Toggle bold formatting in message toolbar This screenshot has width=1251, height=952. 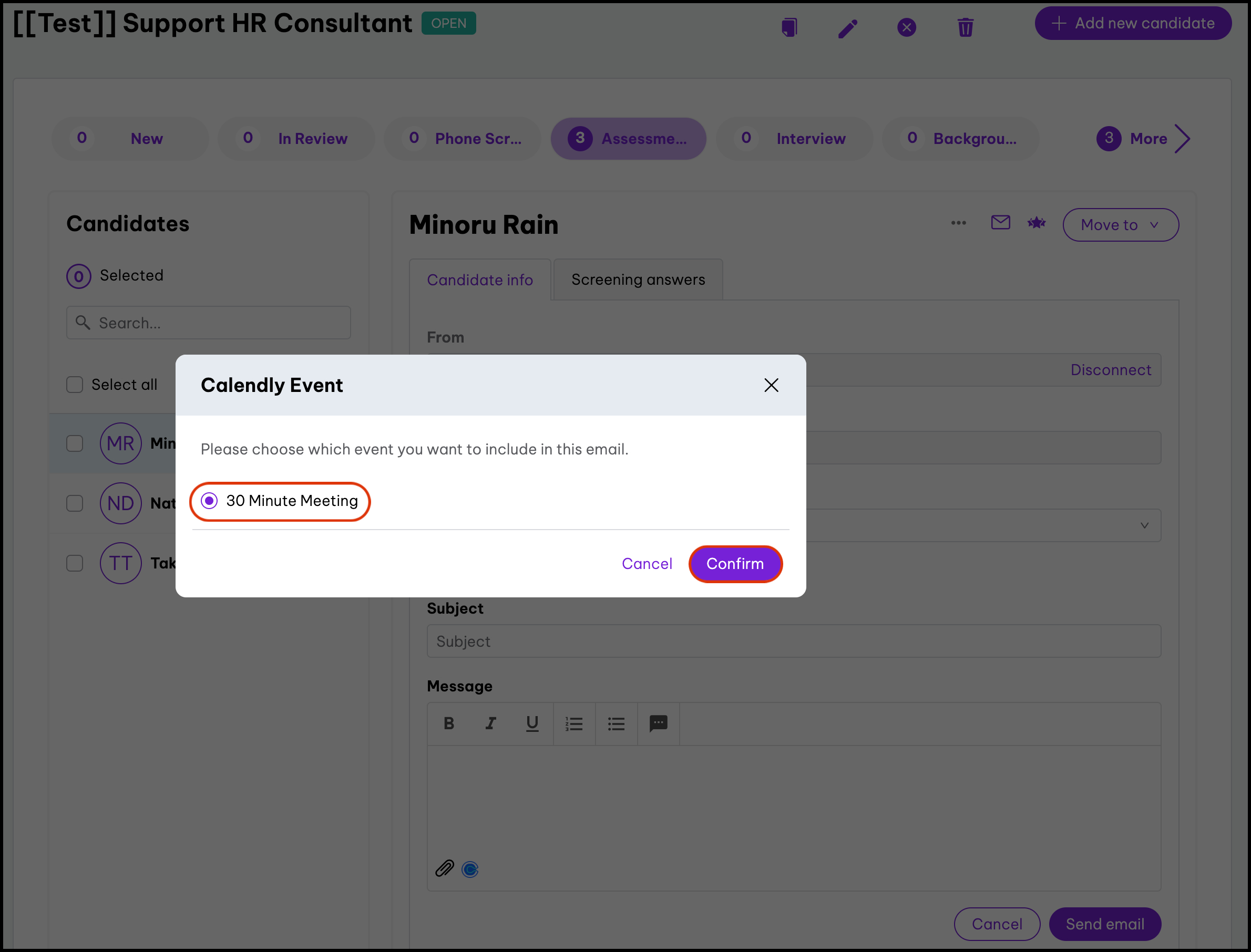[448, 723]
